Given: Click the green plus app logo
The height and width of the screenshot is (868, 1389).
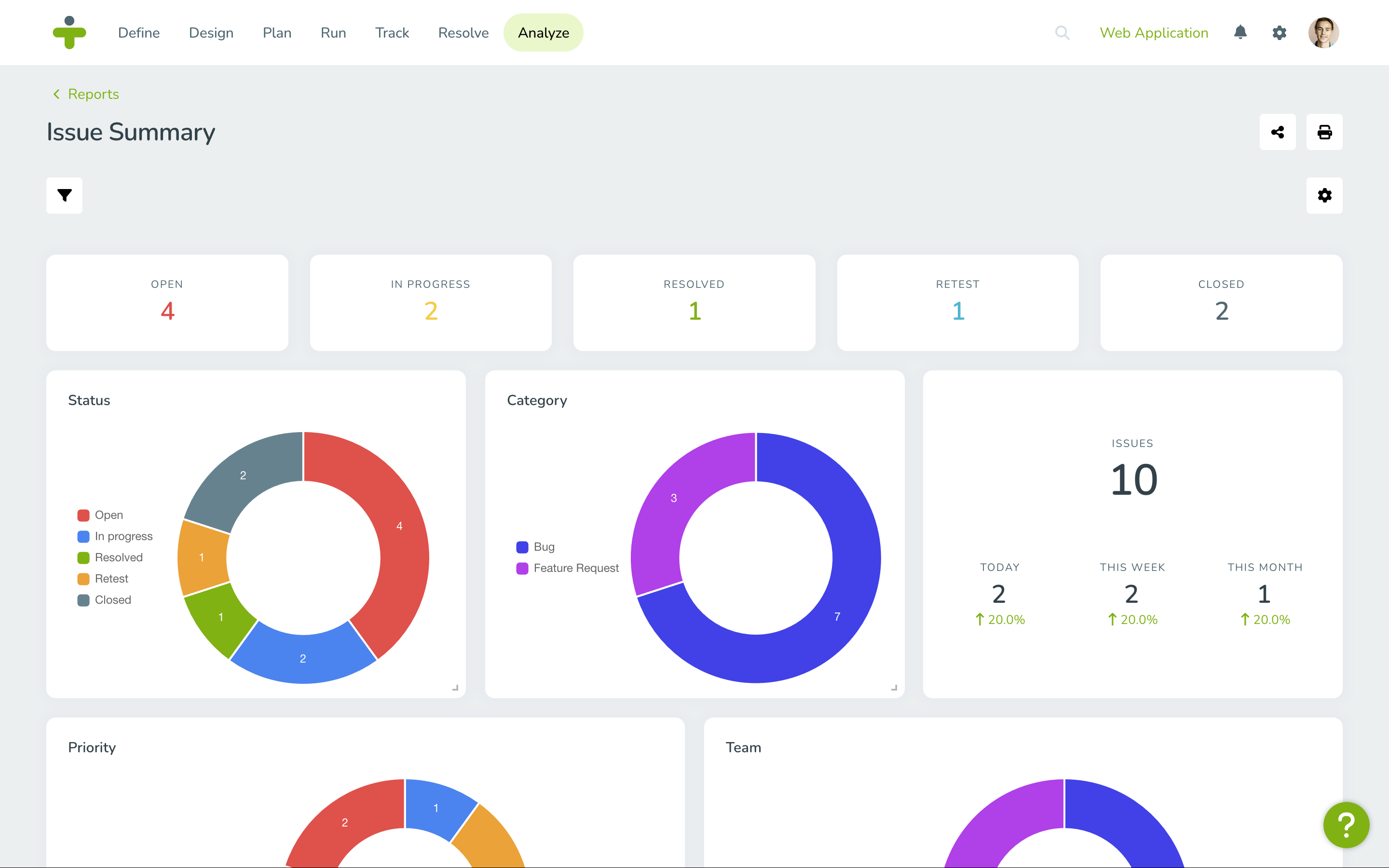Looking at the screenshot, I should (x=69, y=32).
